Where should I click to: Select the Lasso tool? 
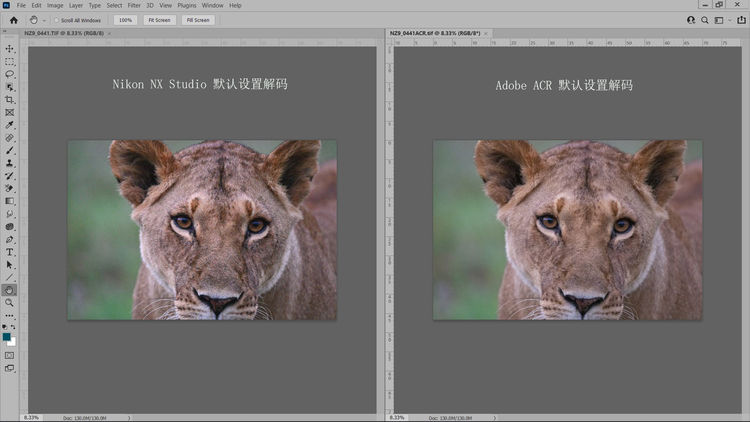[10, 74]
